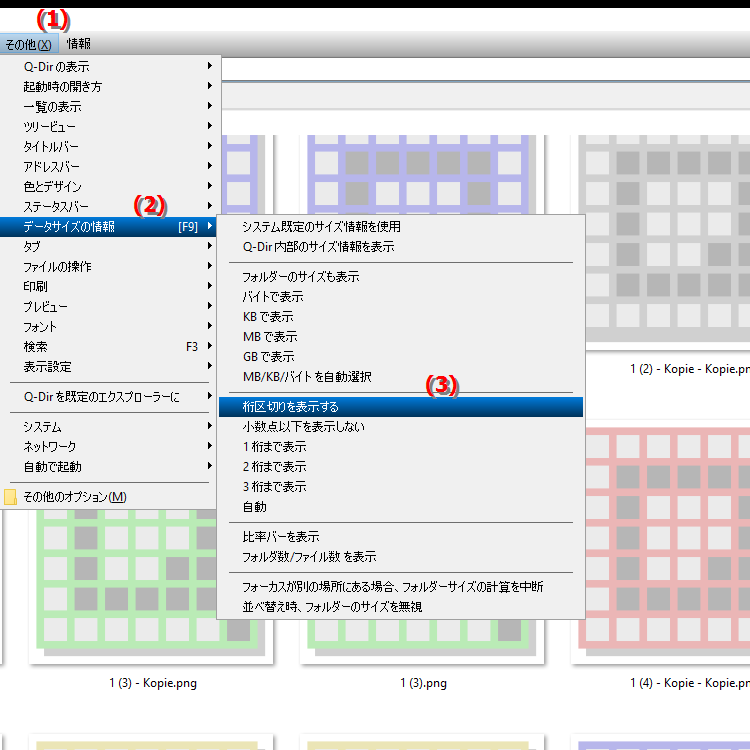Select 小数点以下を表示しない
The width and height of the screenshot is (750, 750).
point(401,427)
